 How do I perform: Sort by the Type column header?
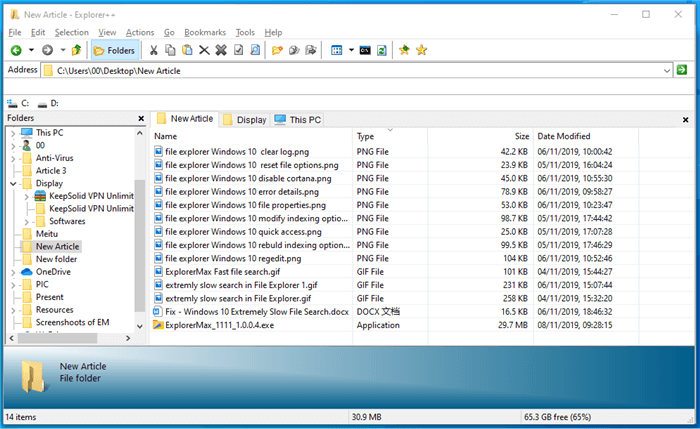[390, 136]
